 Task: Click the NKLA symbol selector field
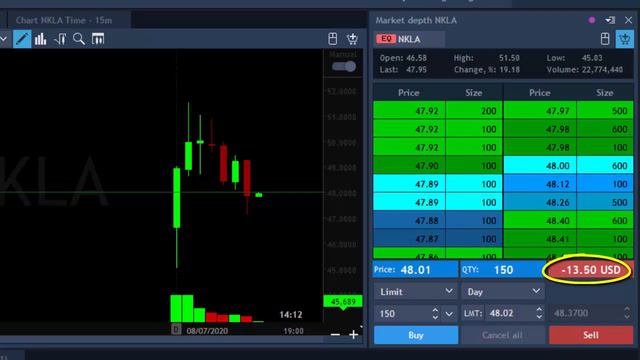click(x=410, y=39)
